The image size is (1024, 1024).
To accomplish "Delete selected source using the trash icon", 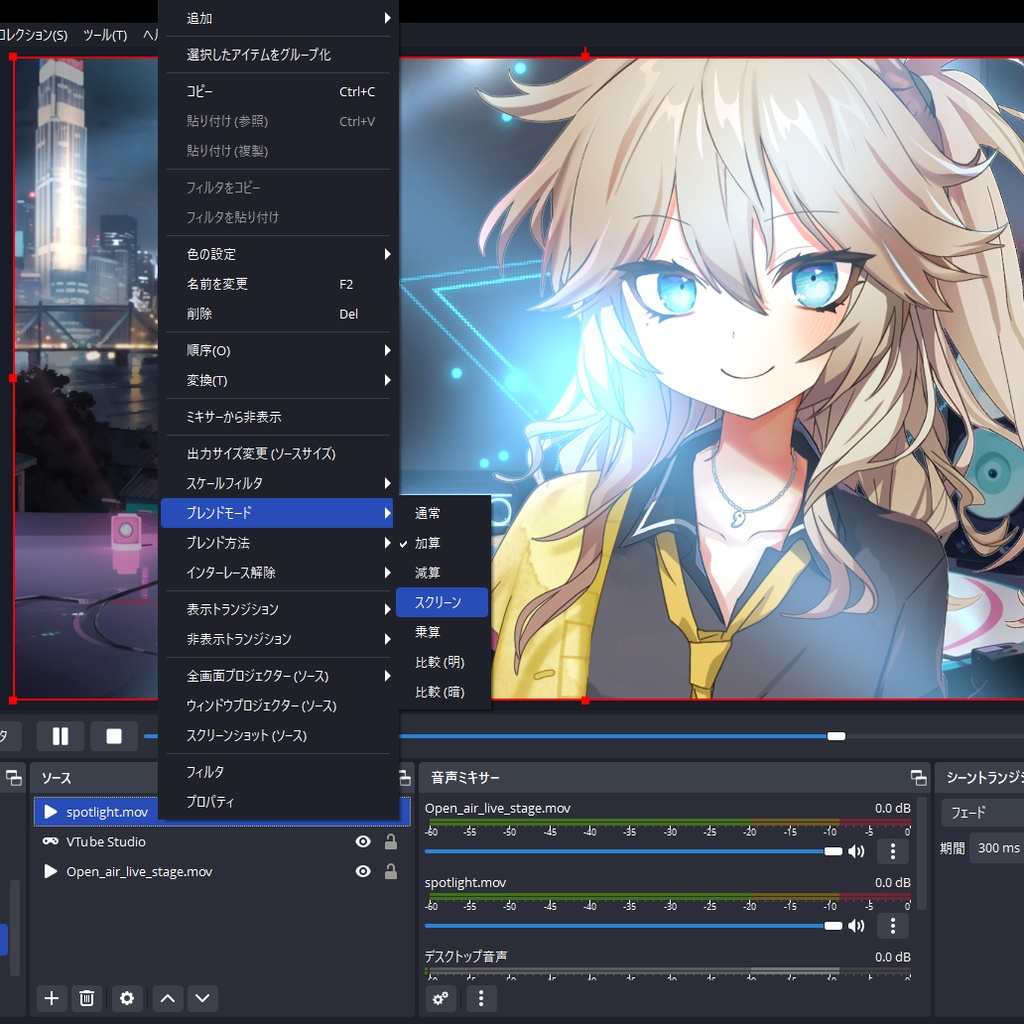I will pyautogui.click(x=87, y=998).
